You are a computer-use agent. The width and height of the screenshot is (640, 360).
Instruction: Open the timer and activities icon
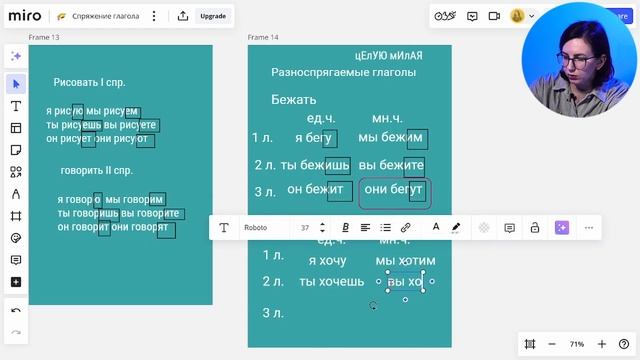(x=445, y=16)
